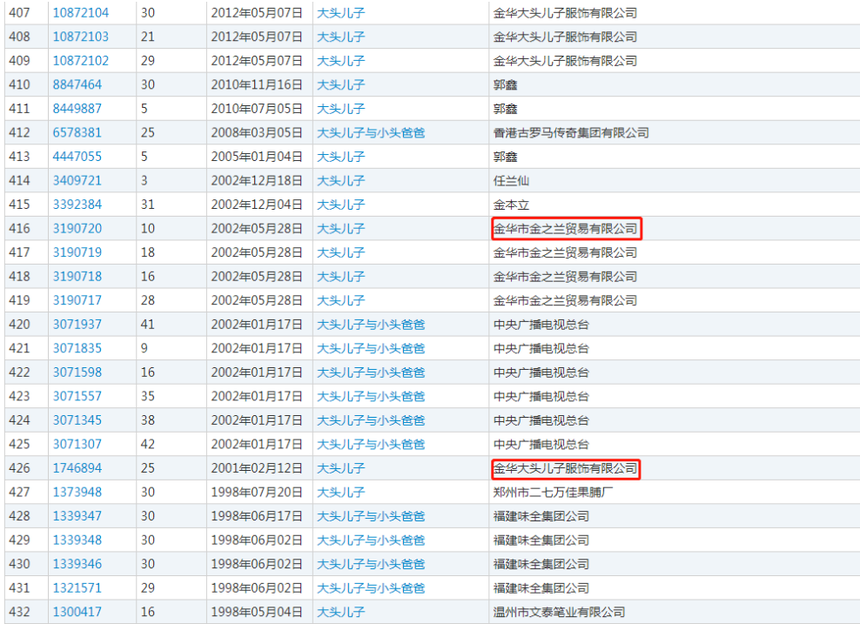Follow registration link 1339346
Viewport: 860px width, 624px height.
click(77, 564)
